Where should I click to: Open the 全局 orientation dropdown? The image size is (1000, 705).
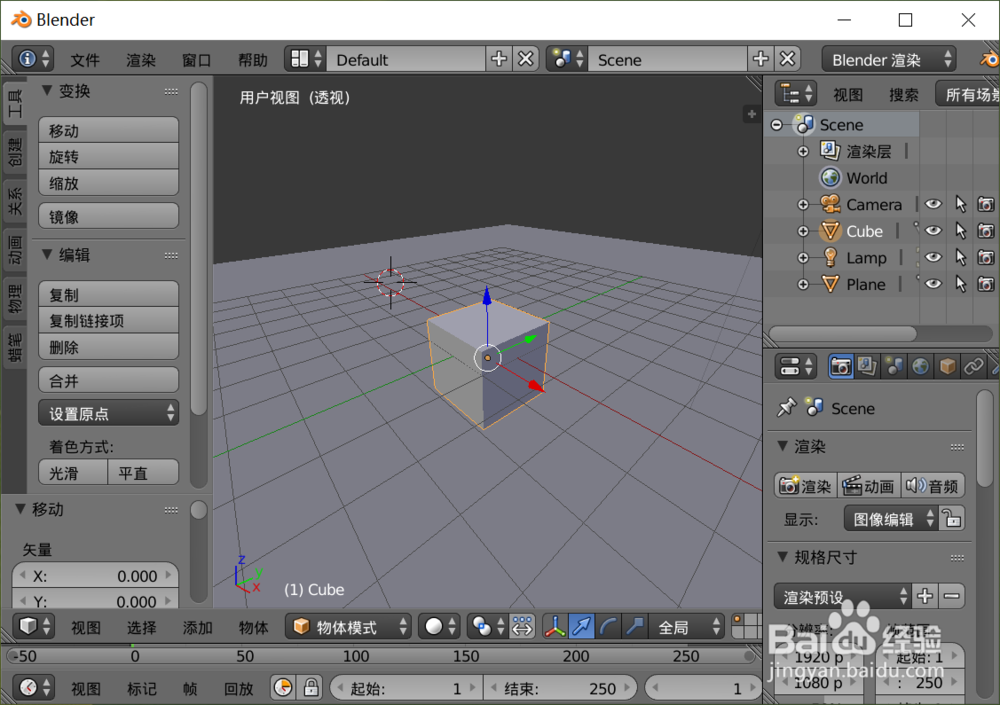(686, 627)
